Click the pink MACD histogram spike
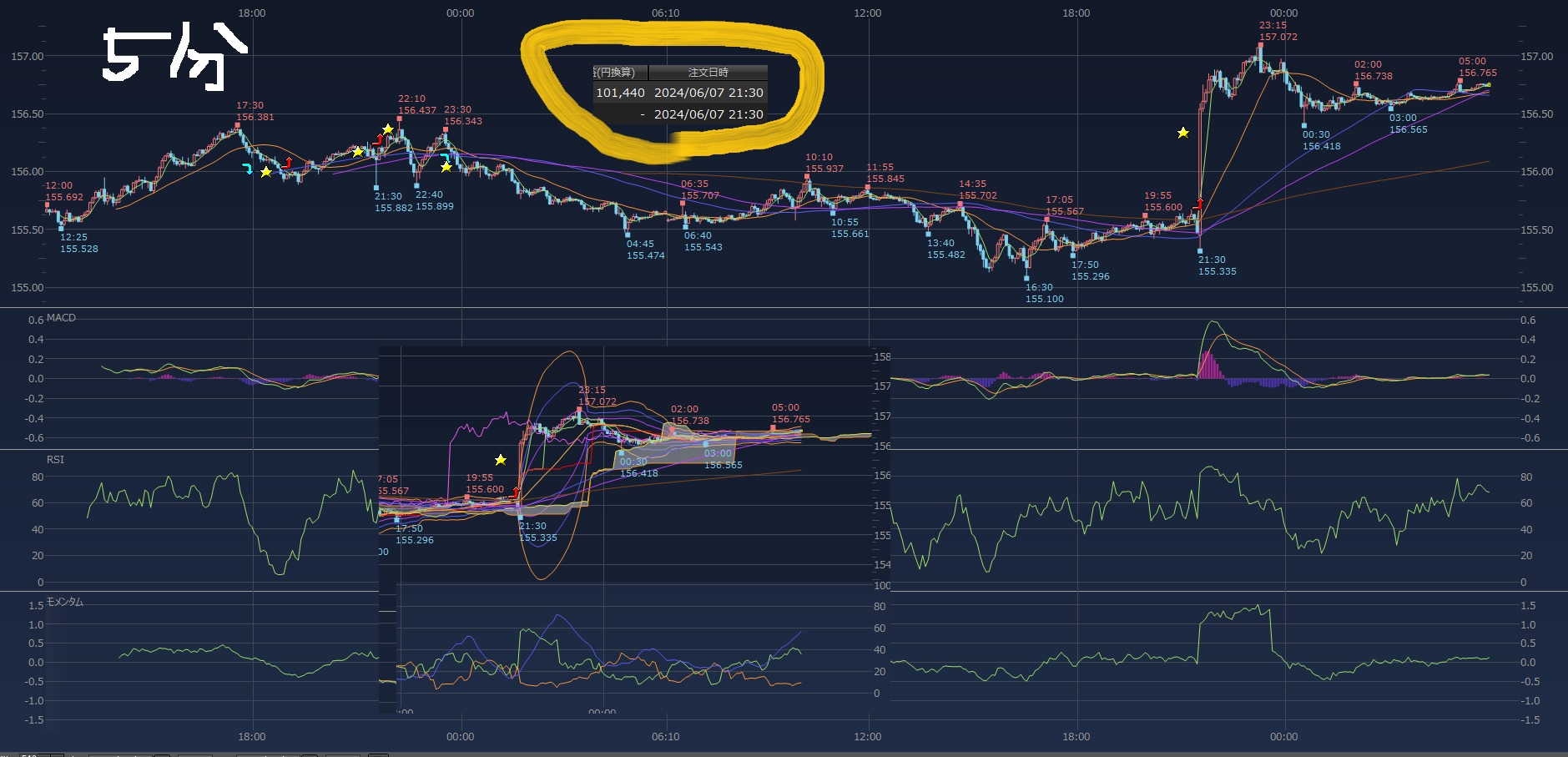1568x757 pixels. pos(1208,366)
